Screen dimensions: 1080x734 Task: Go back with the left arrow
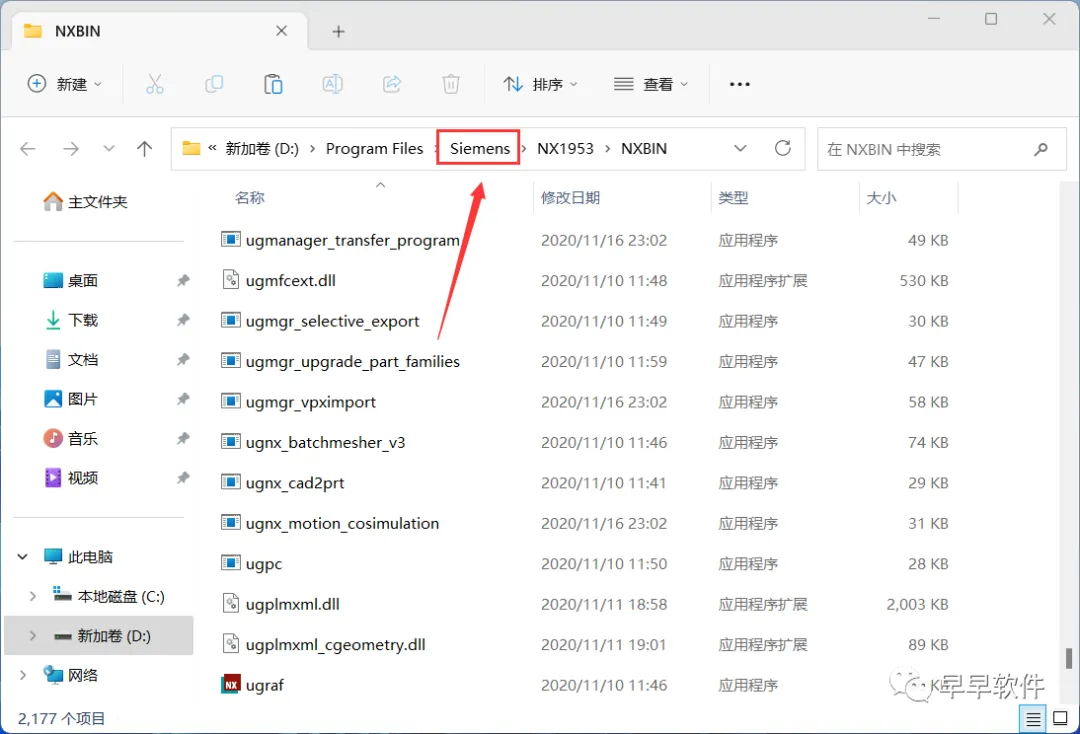pos(28,149)
